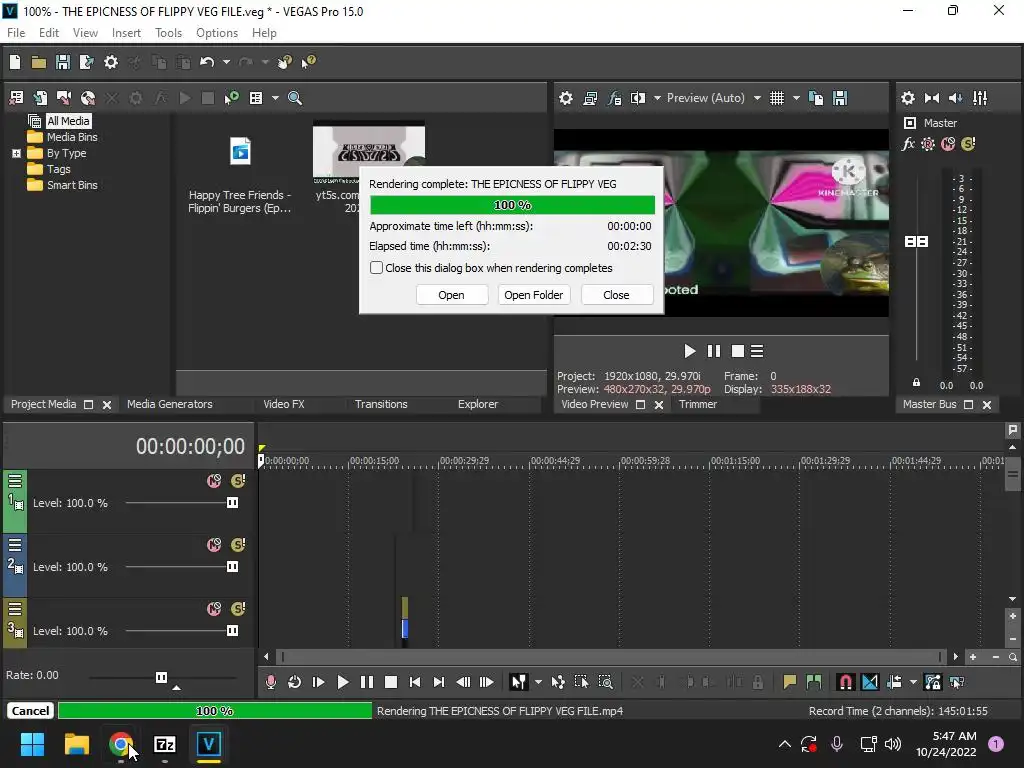Viewport: 1024px width, 768px height.
Task: Switch to the Media Generators tab
Action: point(170,404)
